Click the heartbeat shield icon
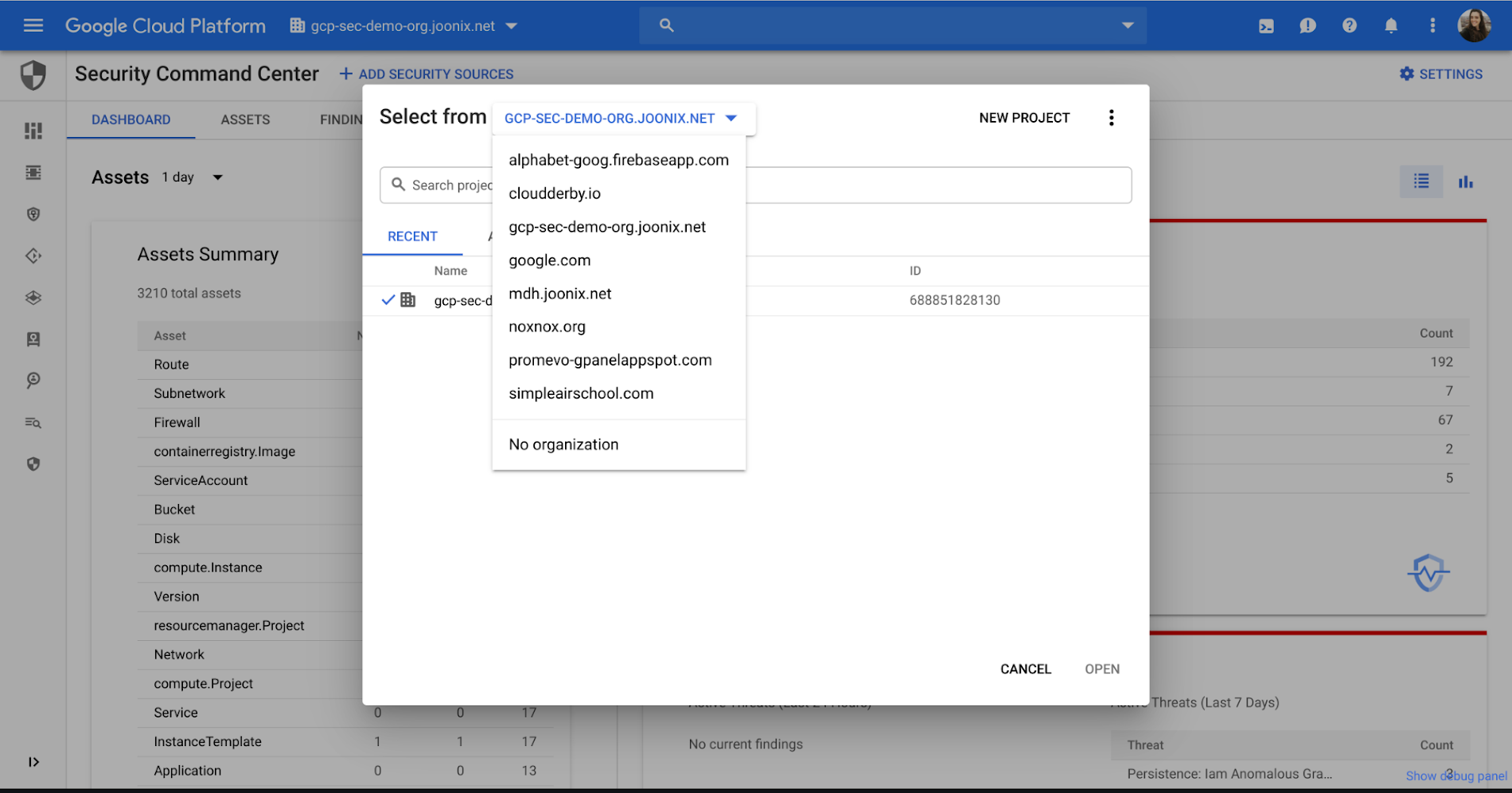 1428,572
